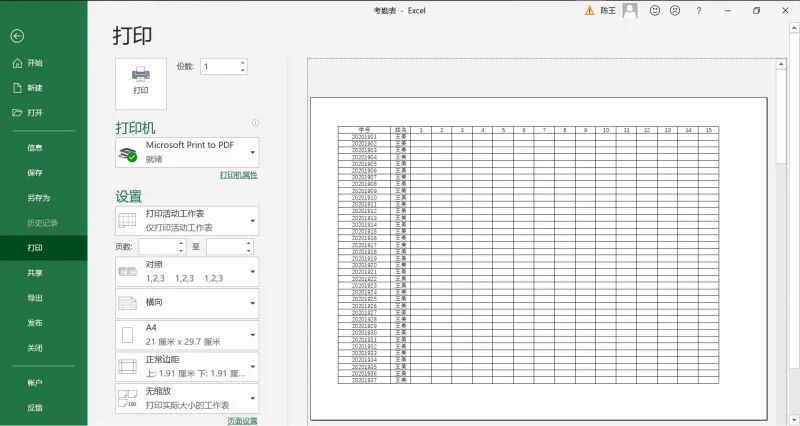This screenshot has height=426, width=800.
Task: Click the warning triangle icon in title bar
Action: 589,11
